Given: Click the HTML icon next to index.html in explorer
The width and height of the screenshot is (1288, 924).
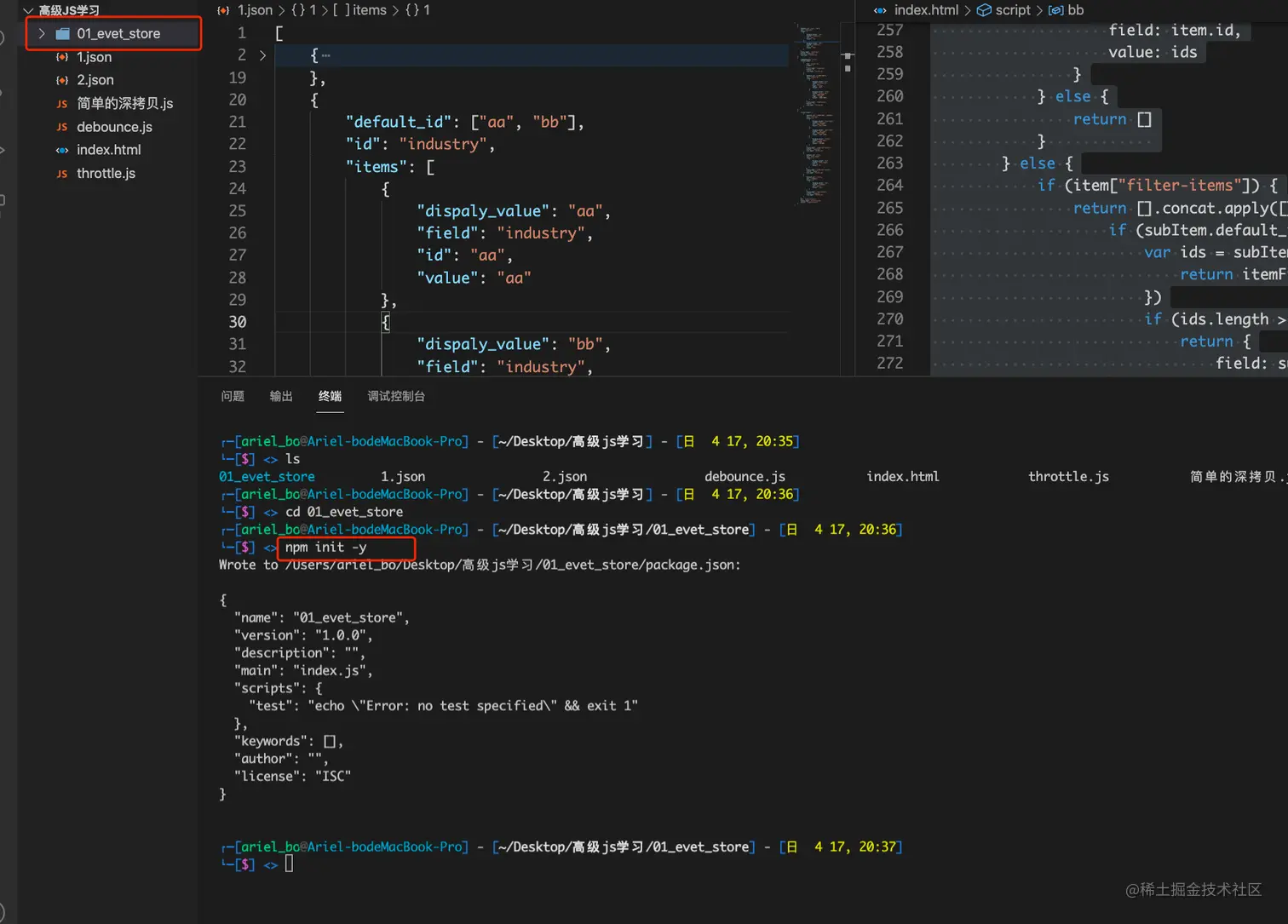Looking at the screenshot, I should tap(62, 150).
